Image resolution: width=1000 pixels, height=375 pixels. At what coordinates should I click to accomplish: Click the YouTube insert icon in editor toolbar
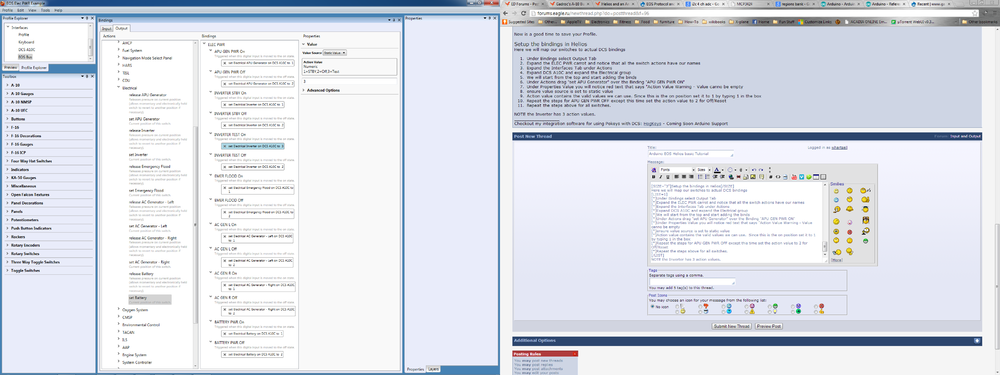tap(794, 177)
